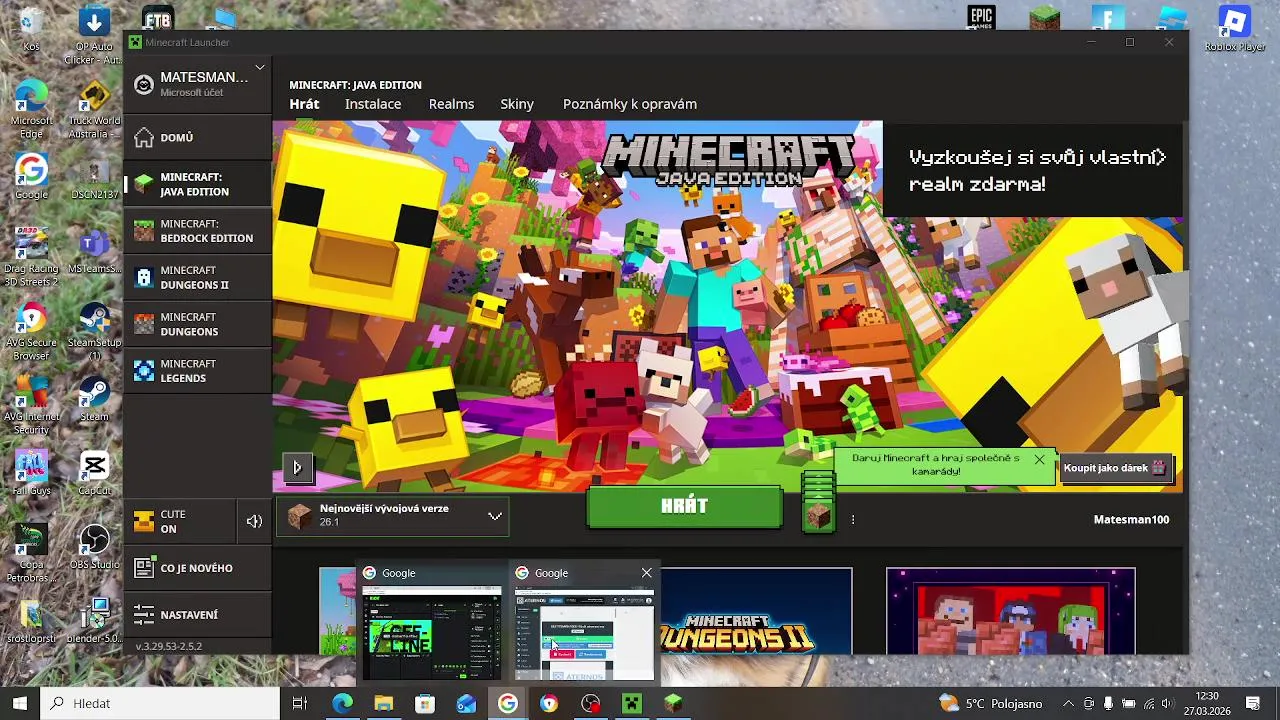Open CapCut desktop shortcut
This screenshot has width=1280, height=720.
tap(93, 473)
